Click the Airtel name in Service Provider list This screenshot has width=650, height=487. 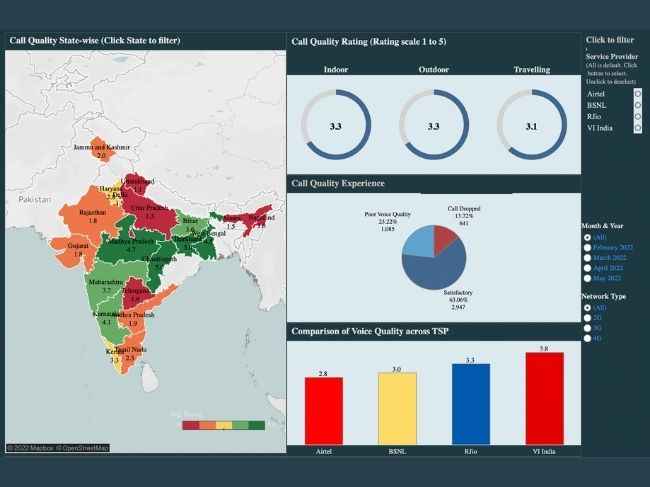596,94
